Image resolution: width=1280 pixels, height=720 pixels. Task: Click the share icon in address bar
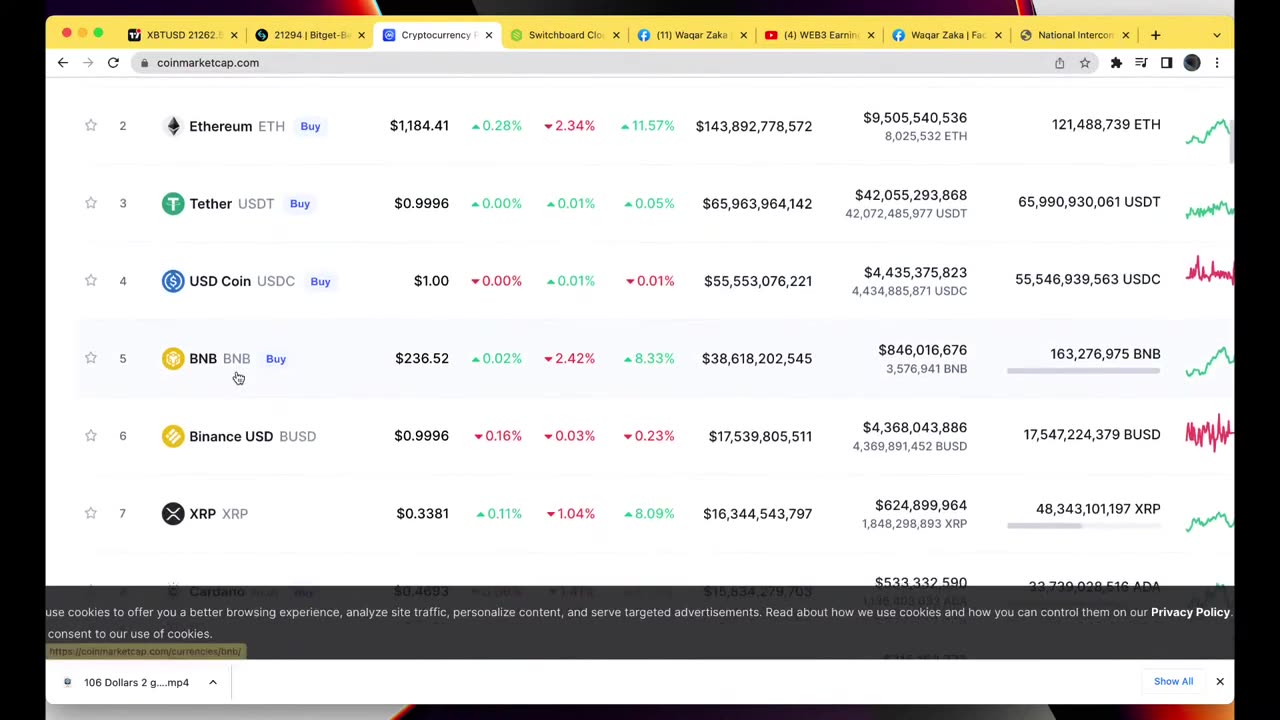[x=1059, y=63]
